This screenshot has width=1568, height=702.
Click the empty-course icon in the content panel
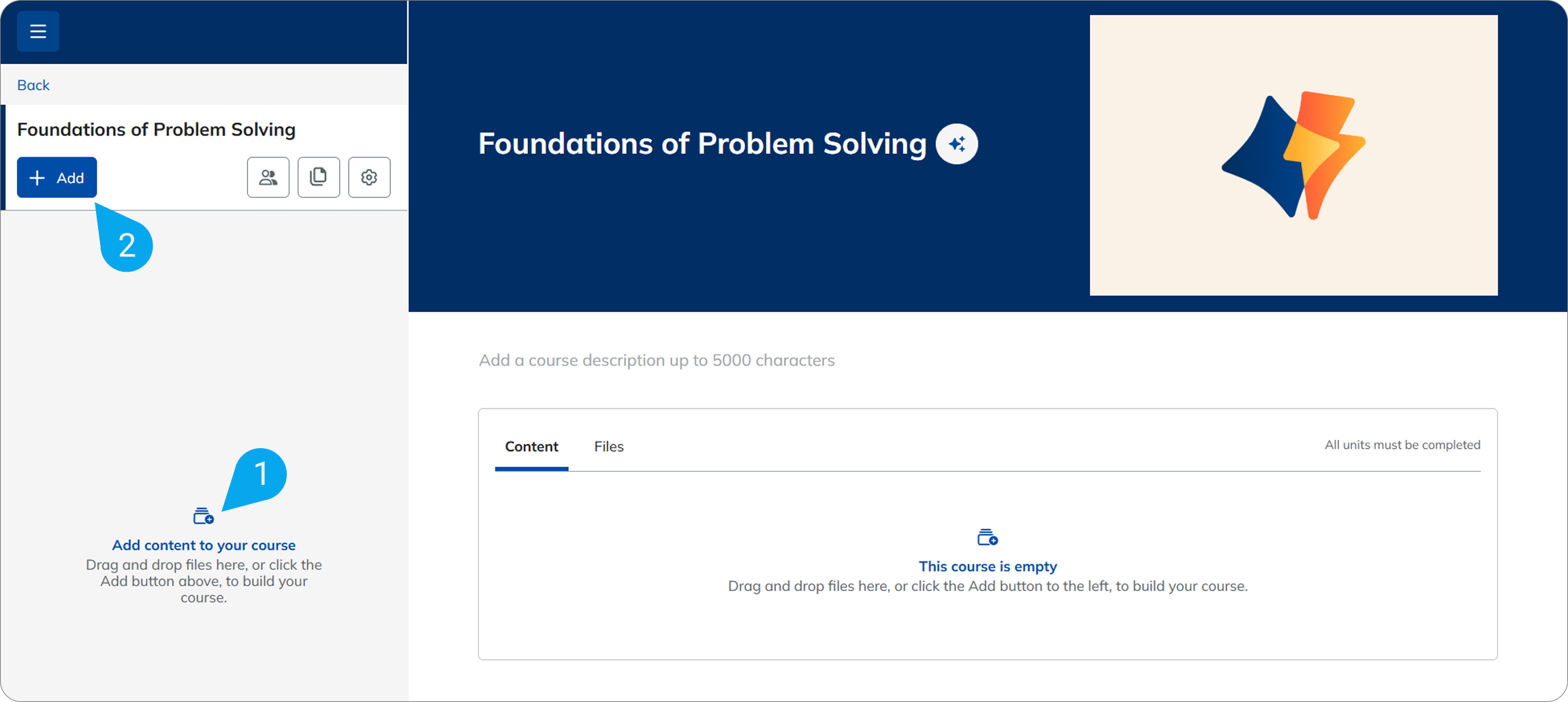987,538
